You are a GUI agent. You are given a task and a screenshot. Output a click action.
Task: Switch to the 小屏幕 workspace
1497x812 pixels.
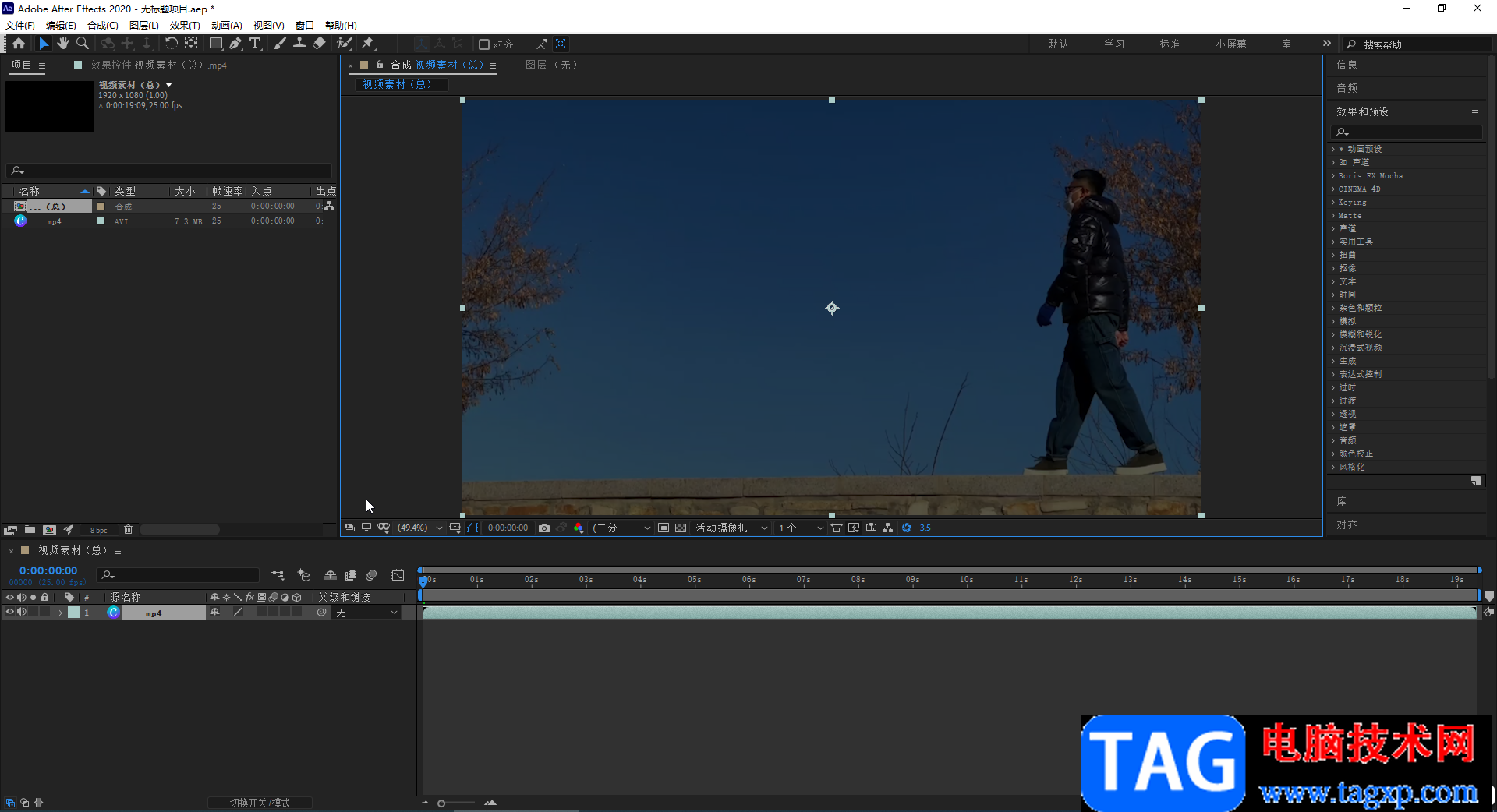(x=1230, y=44)
